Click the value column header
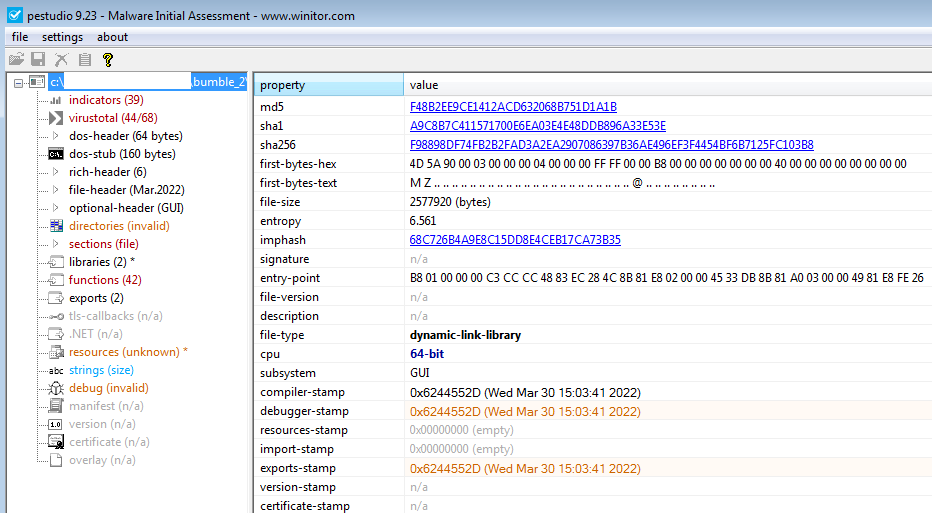Viewport: 932px width, 513px height. [667, 85]
